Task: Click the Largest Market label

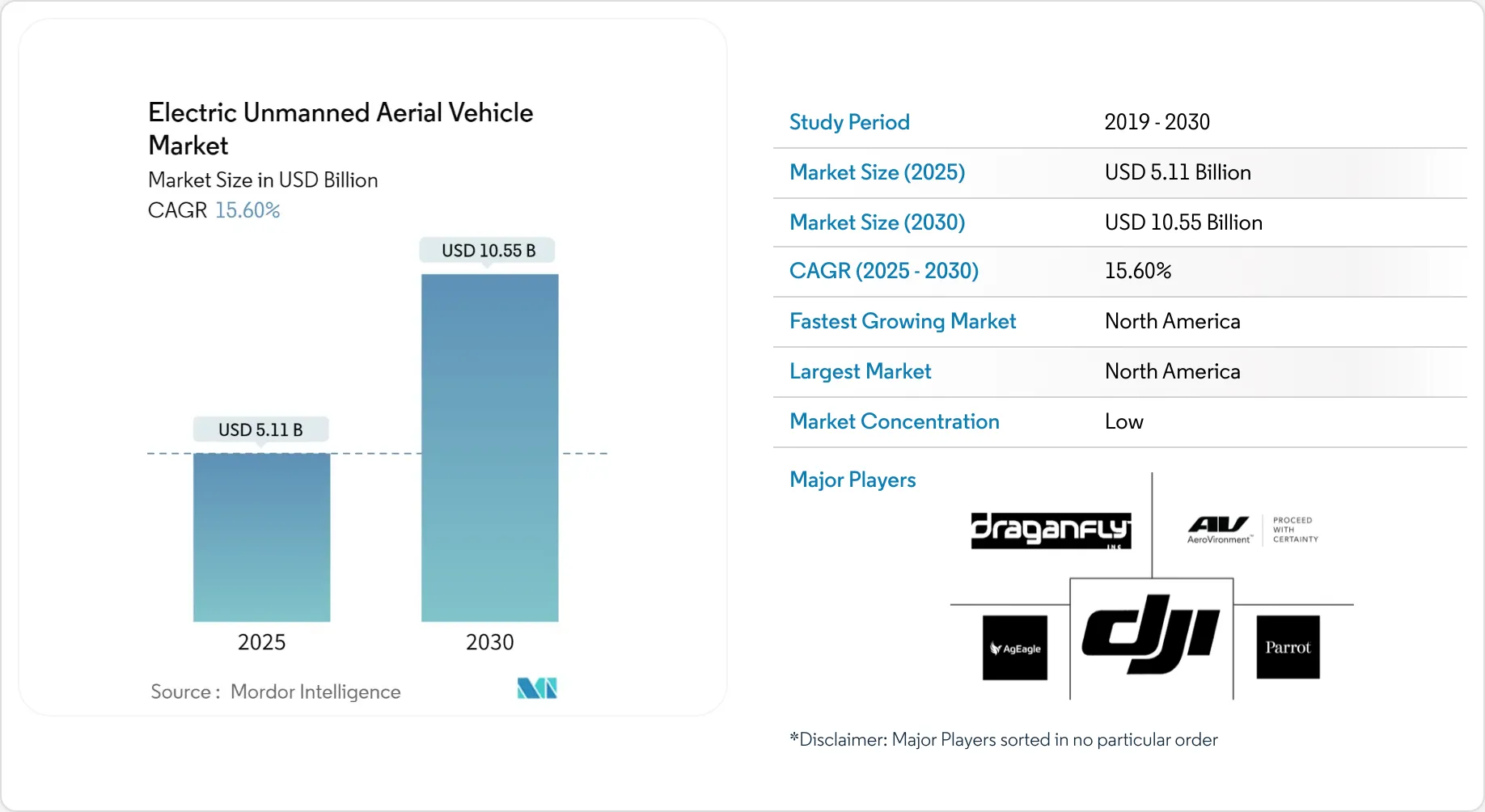Action: pyautogui.click(x=860, y=371)
